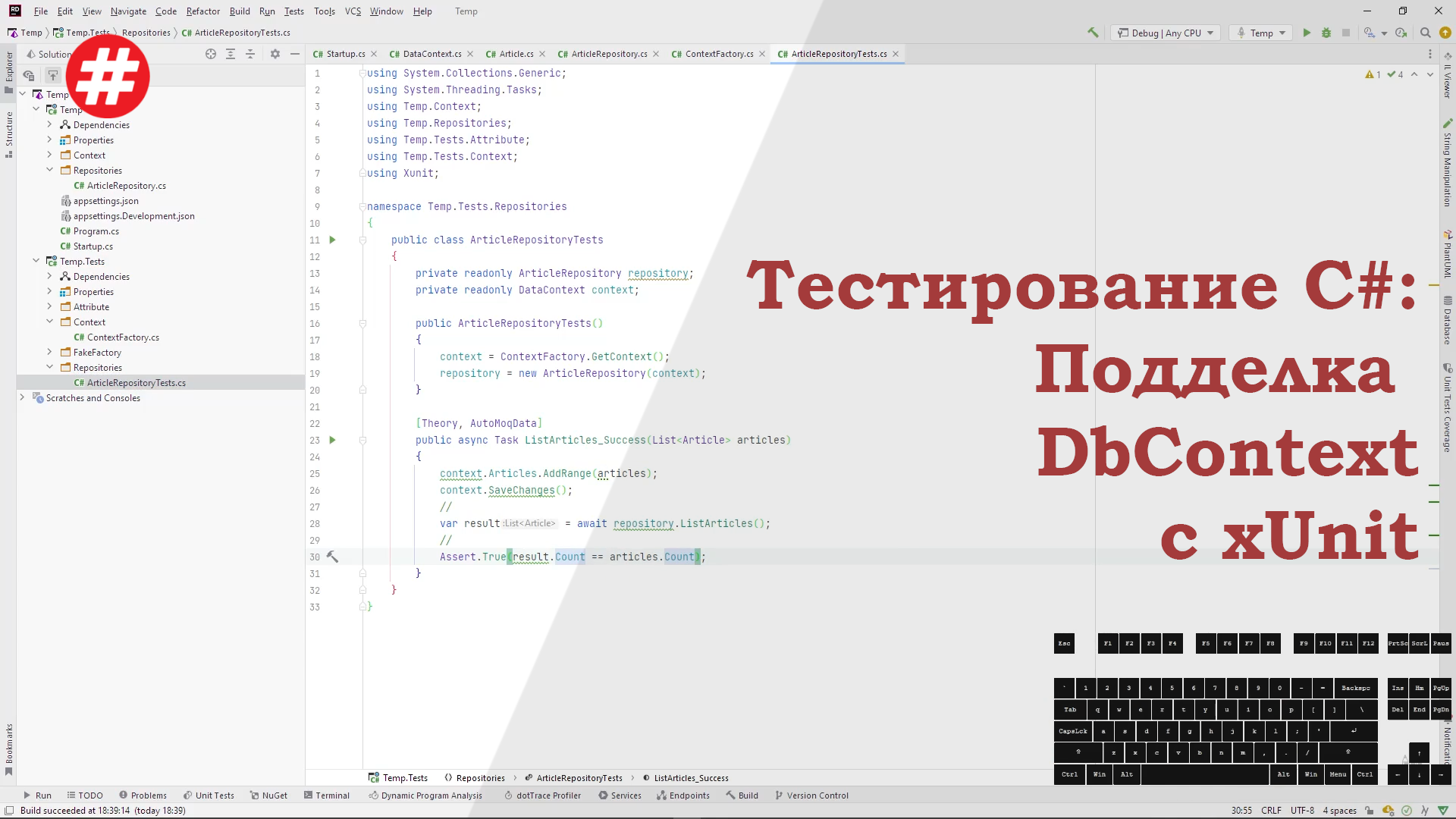Switch to the DataContext.cs editor tab
The height and width of the screenshot is (819, 1456).
point(431,54)
